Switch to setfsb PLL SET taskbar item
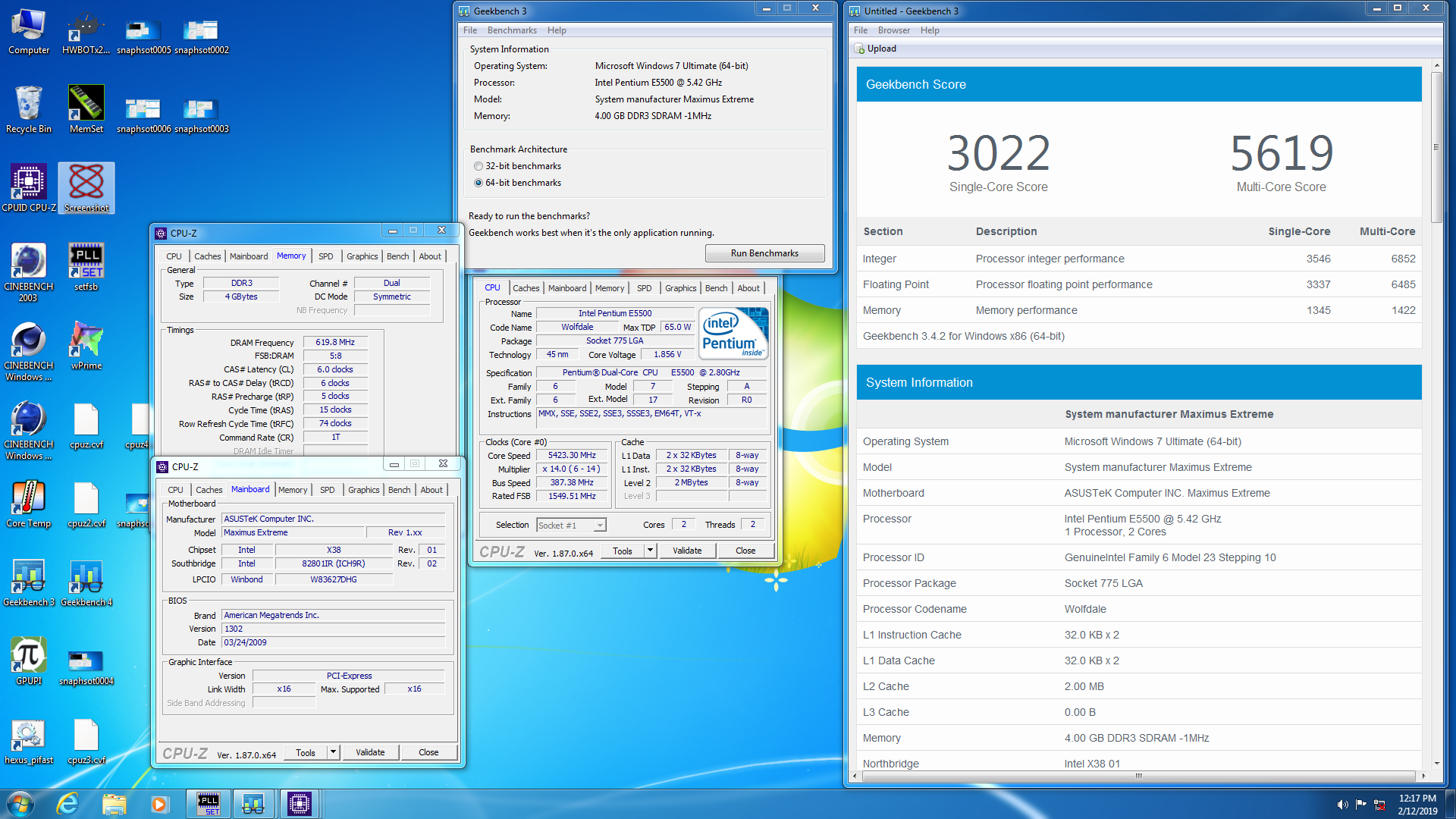 (x=208, y=804)
